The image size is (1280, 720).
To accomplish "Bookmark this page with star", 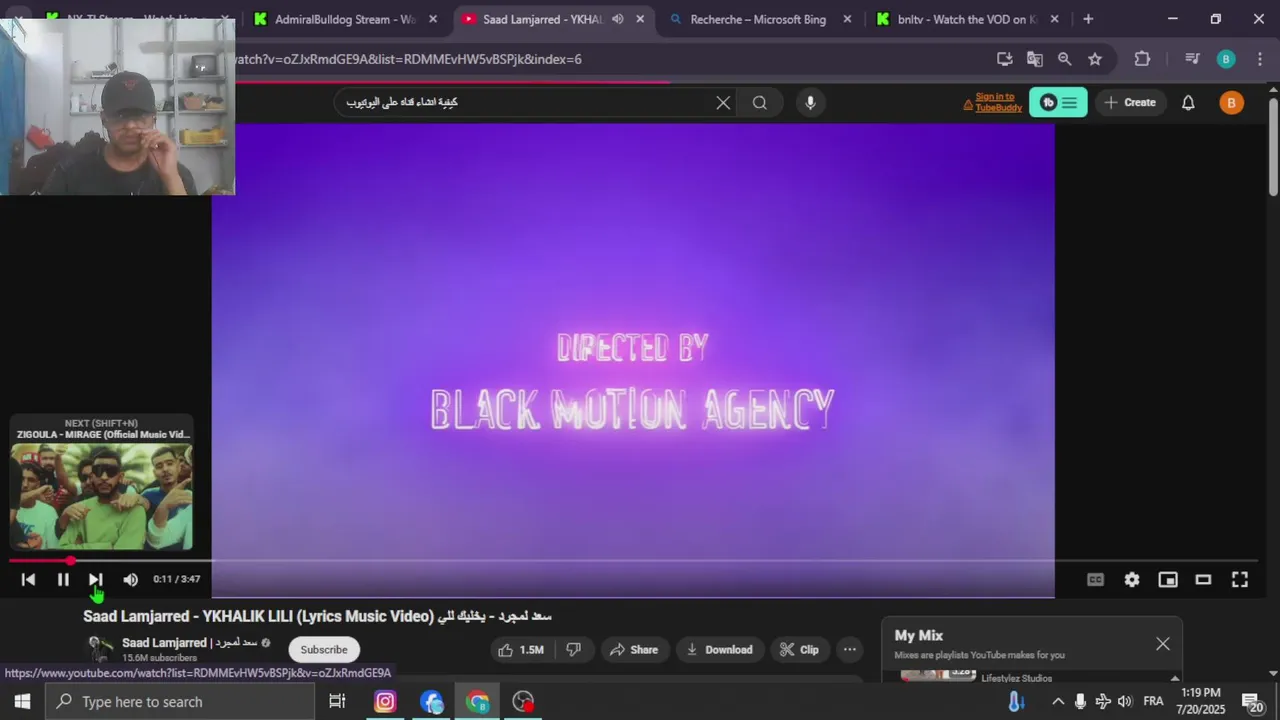I will pos(1095,59).
